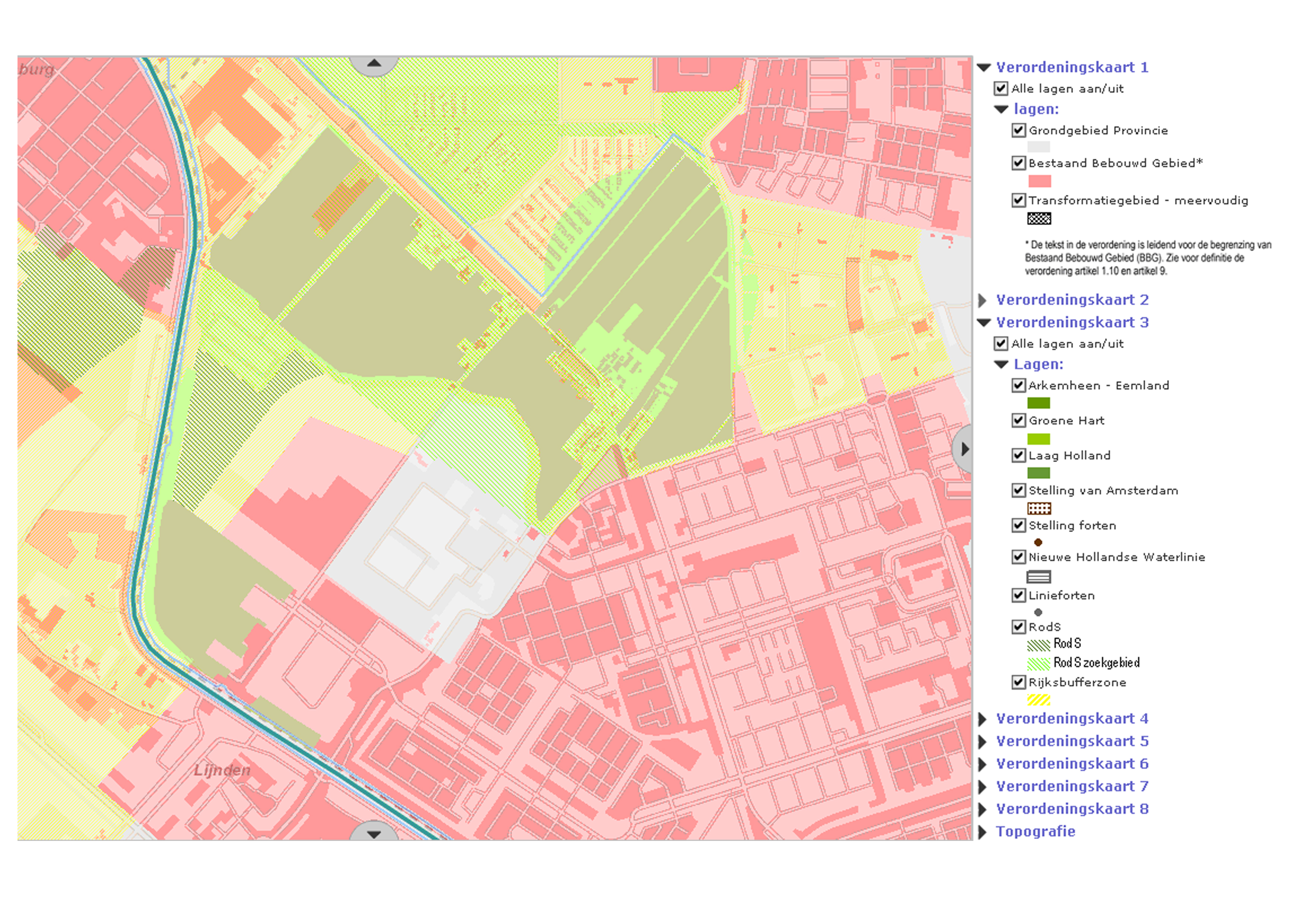The image size is (1307, 924).
Task: Expand the Verordeningskaart 2 section
Action: 982,300
